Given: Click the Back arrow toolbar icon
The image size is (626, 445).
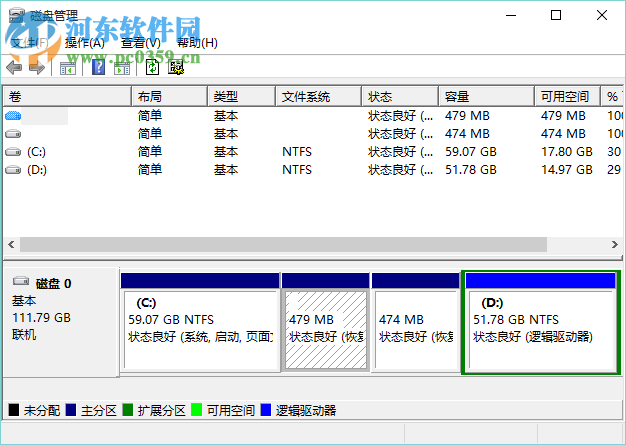Looking at the screenshot, I should pyautogui.click(x=14, y=67).
